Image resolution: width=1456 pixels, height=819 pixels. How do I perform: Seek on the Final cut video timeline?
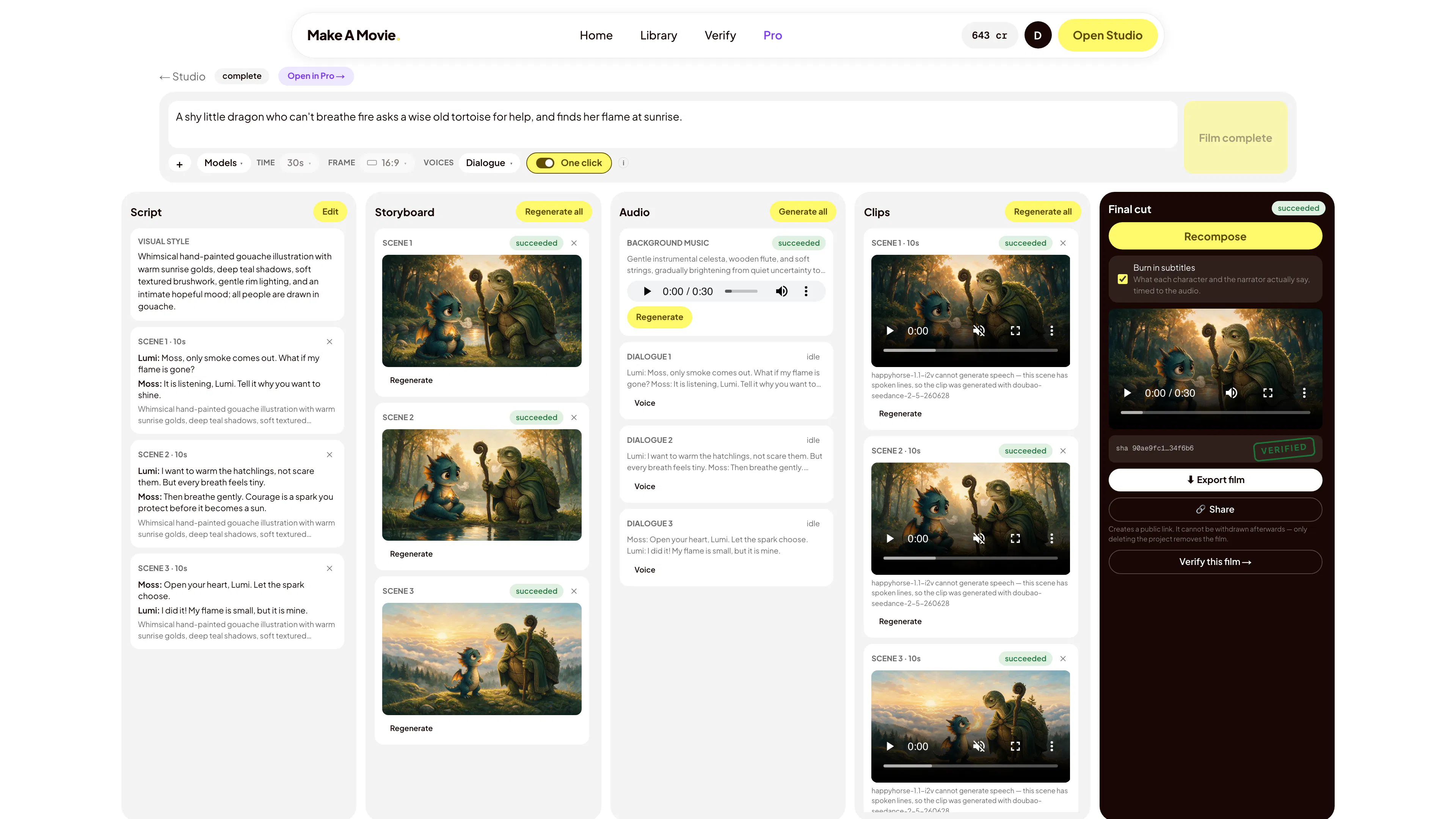pos(1215,413)
